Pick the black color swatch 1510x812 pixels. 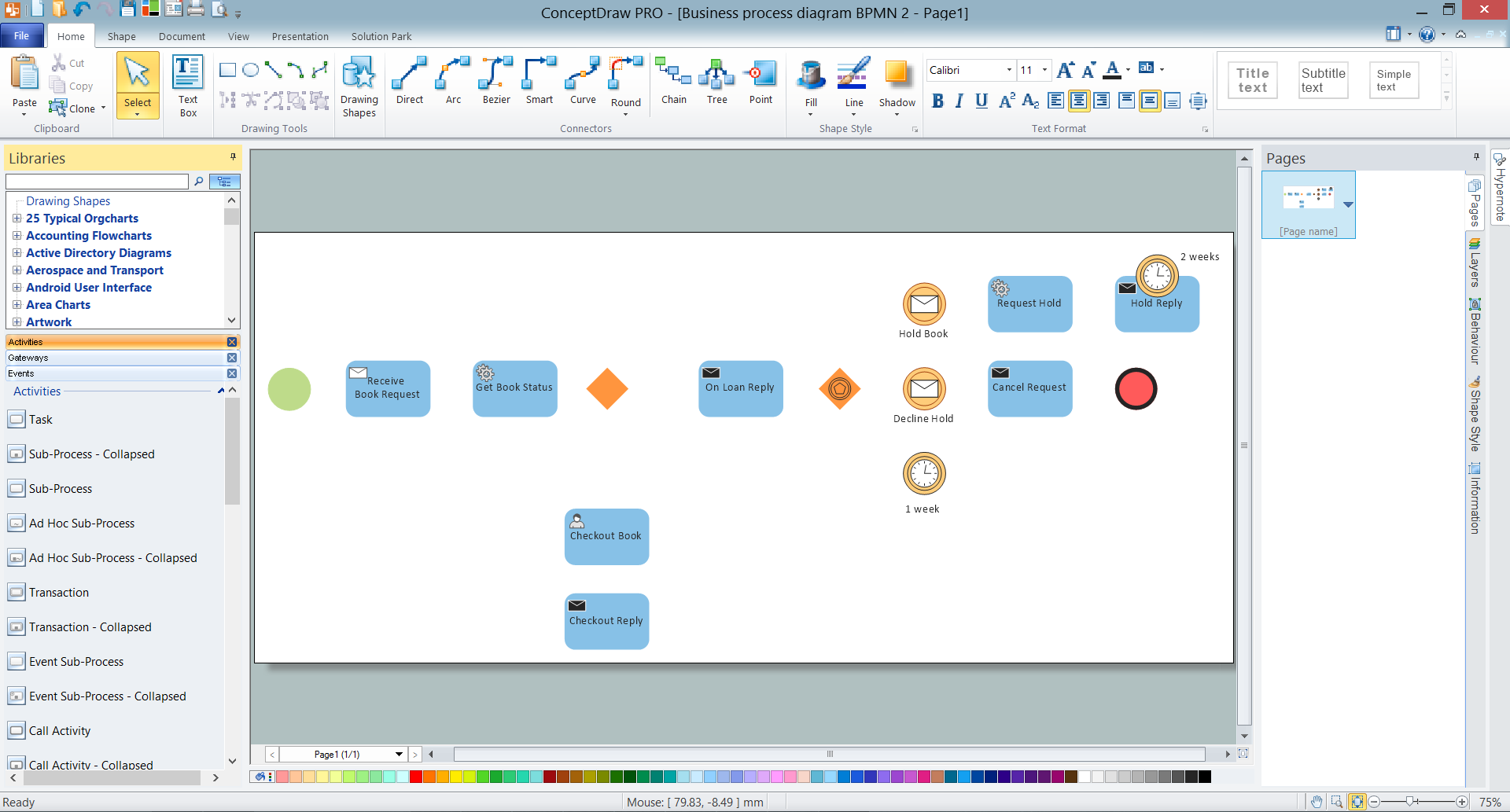(1205, 777)
